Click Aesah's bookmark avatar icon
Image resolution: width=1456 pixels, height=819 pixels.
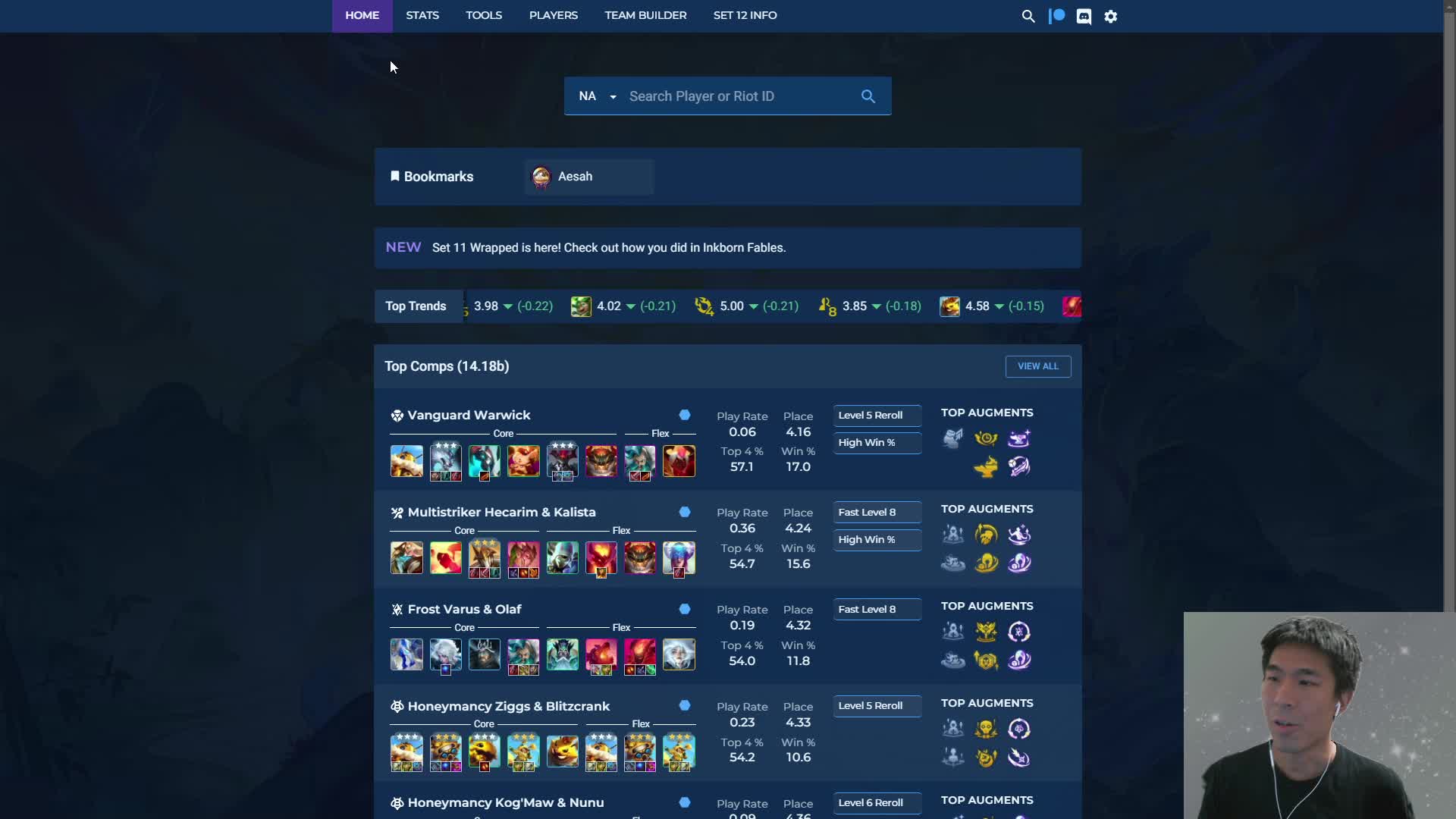541,177
